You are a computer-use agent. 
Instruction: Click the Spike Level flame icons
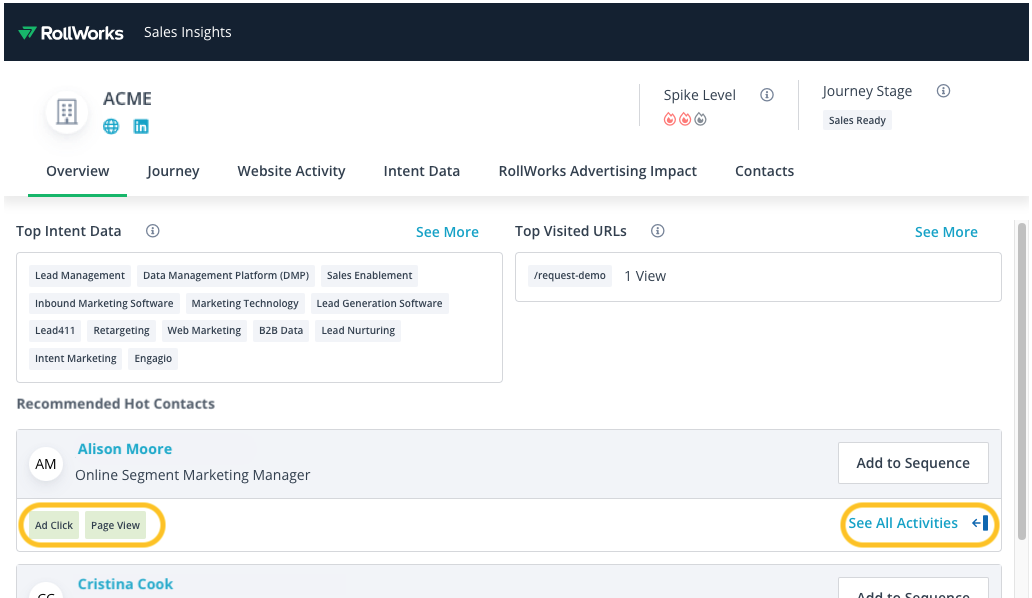[685, 119]
